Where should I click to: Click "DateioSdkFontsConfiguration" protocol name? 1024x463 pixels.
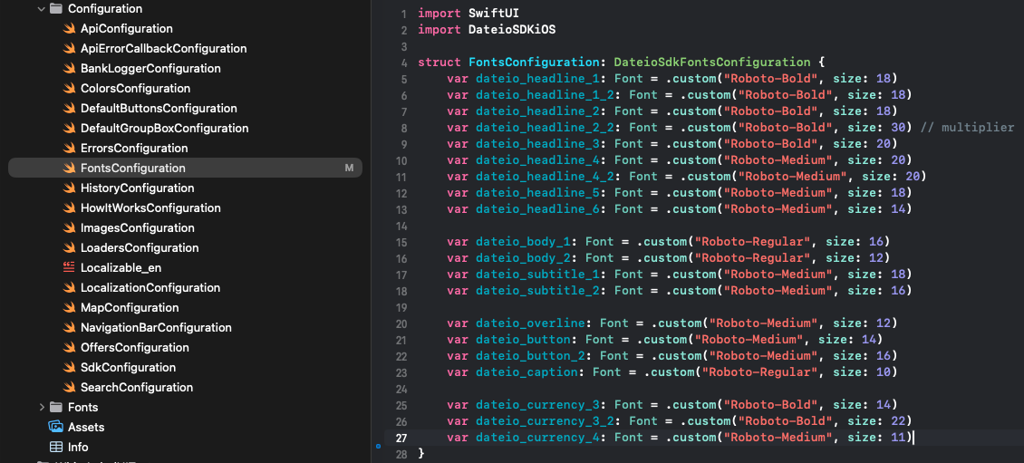[x=712, y=63]
